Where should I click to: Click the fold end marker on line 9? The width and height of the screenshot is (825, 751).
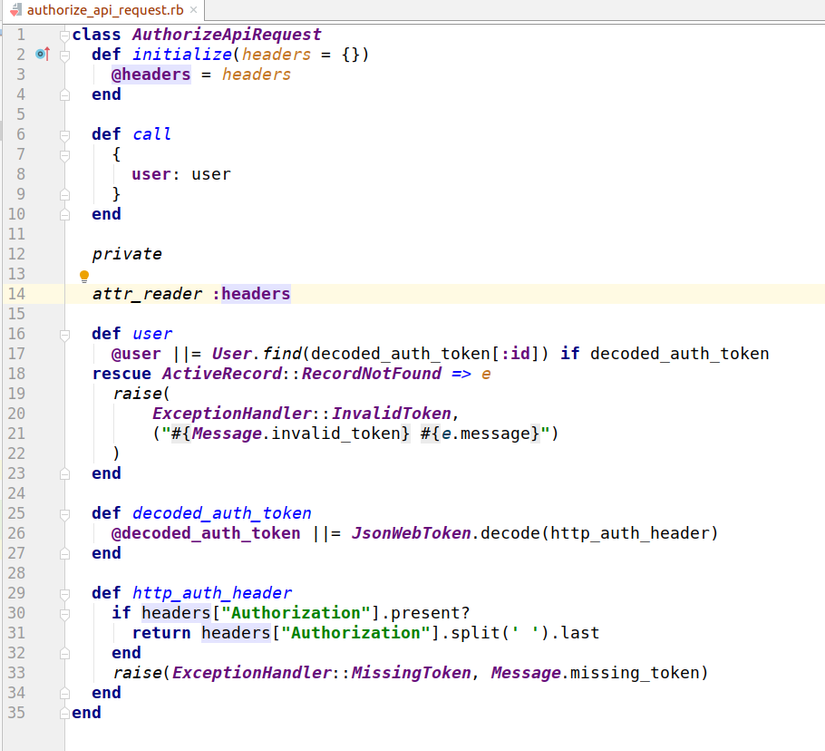[65, 195]
